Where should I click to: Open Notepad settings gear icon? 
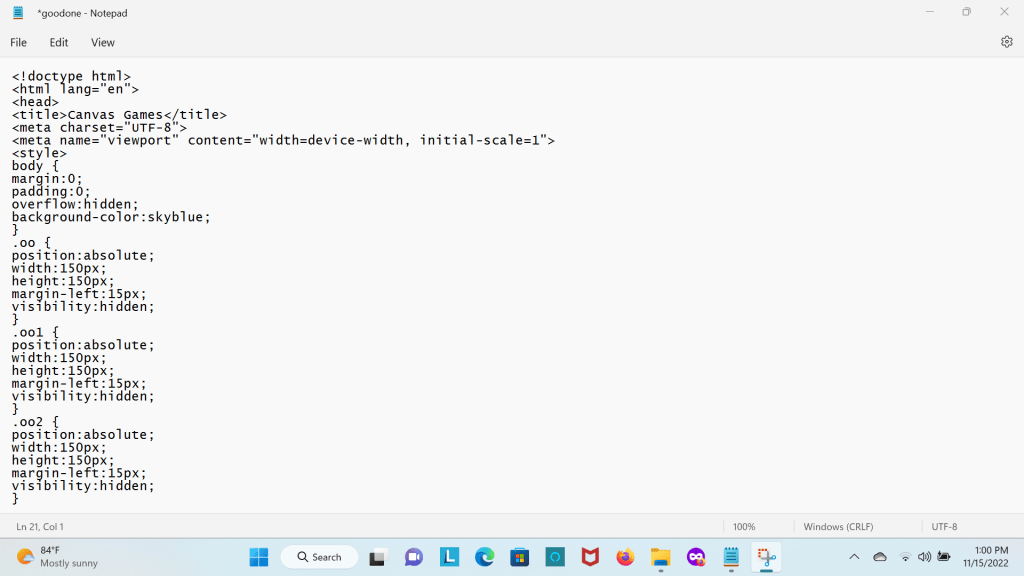click(x=1006, y=42)
